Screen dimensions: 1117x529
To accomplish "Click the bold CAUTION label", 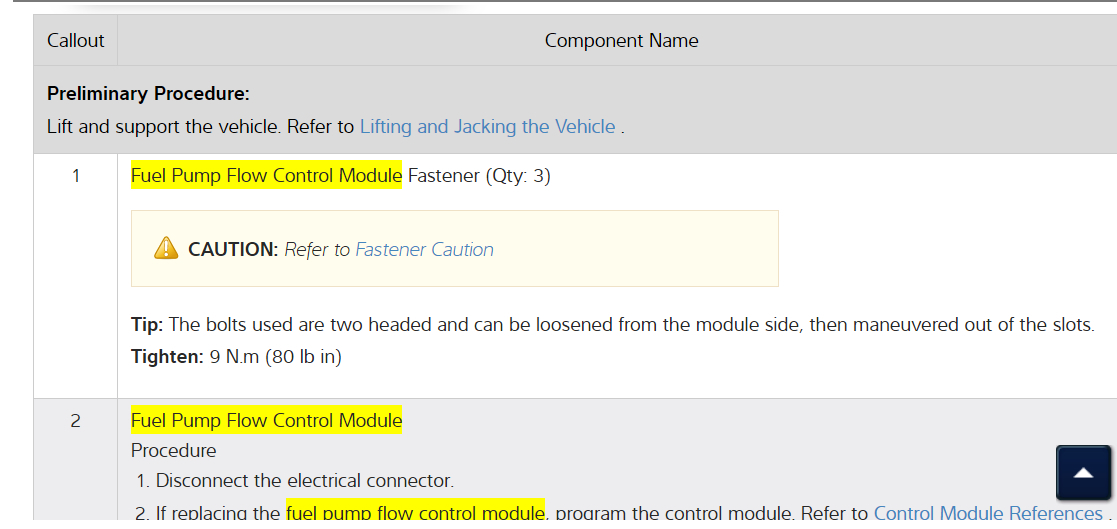I will (x=232, y=250).
